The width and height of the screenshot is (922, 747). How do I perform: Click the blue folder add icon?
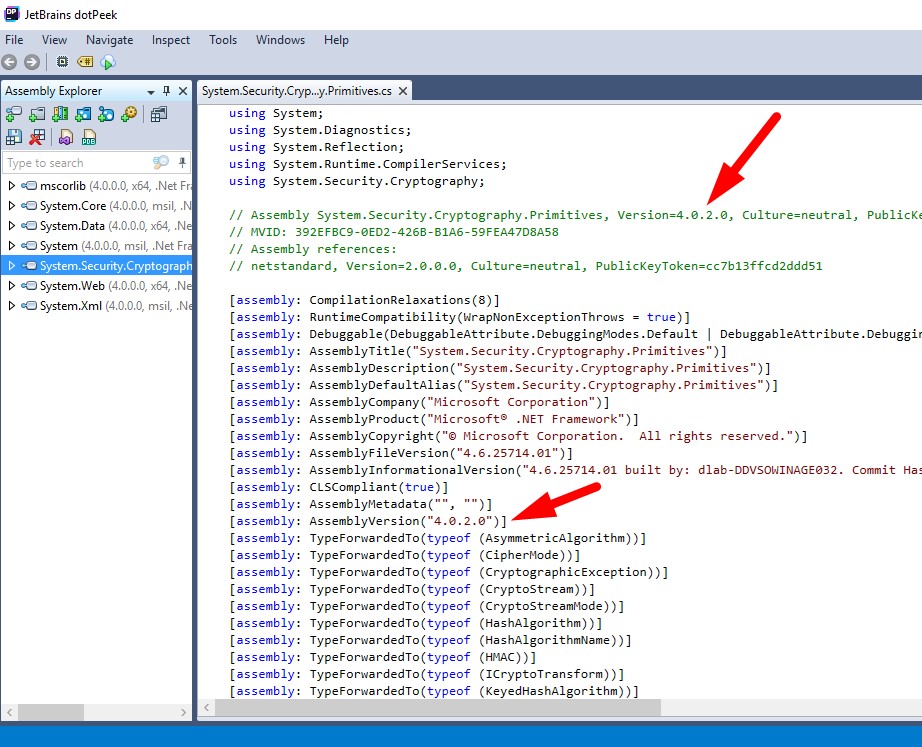83,114
